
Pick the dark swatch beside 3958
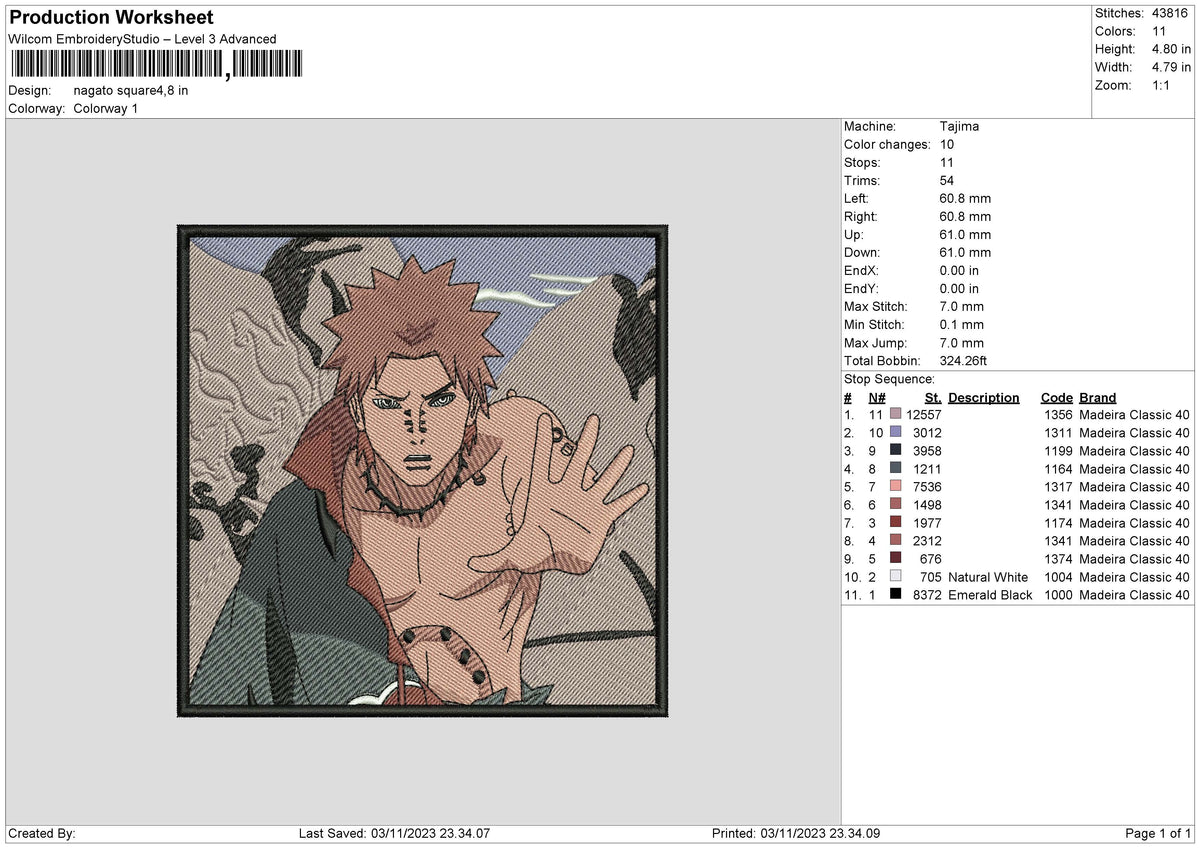pyautogui.click(x=895, y=450)
